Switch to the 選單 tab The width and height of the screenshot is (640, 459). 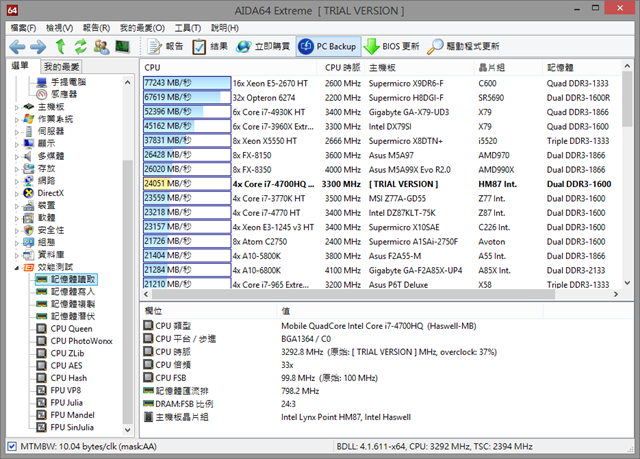tap(20, 66)
